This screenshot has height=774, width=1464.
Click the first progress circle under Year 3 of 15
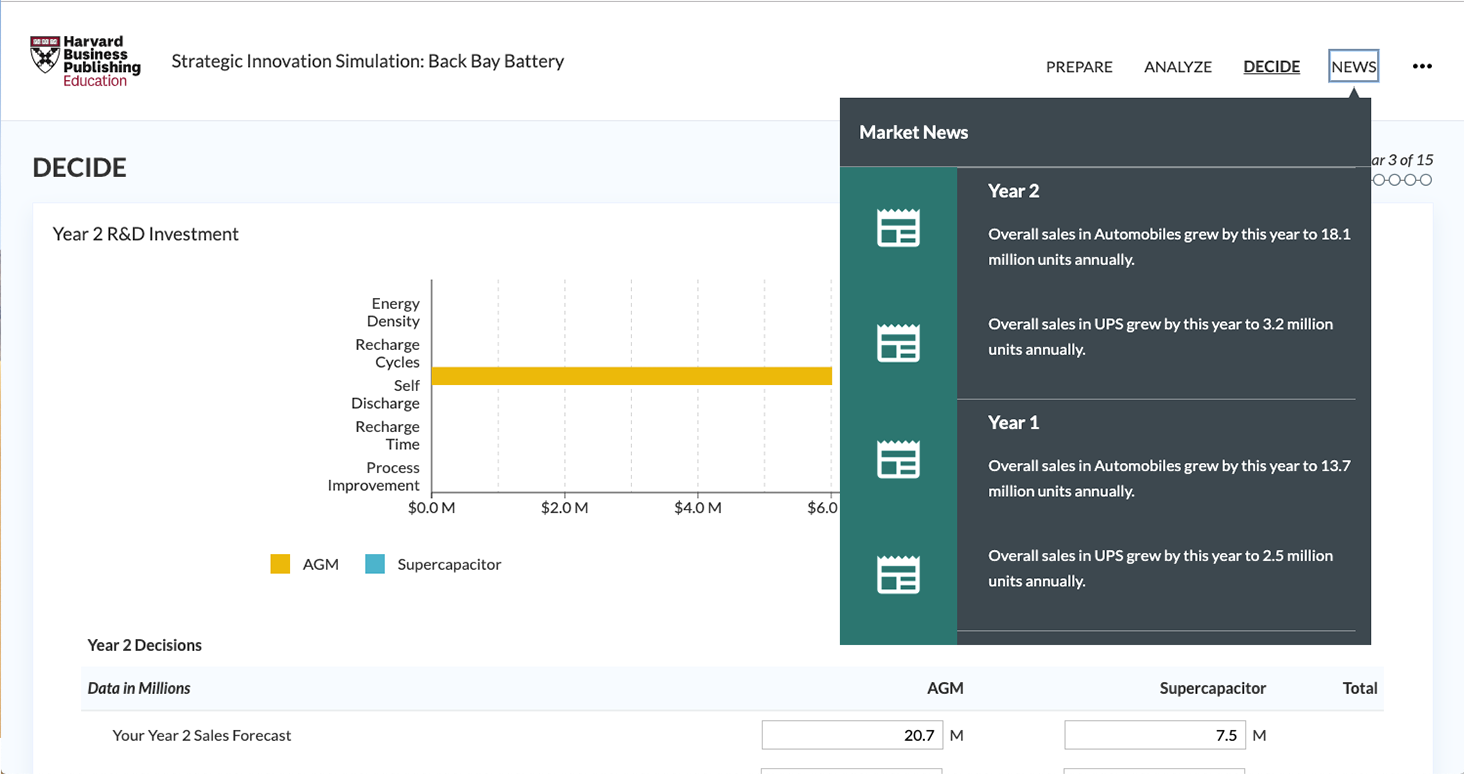click(1377, 180)
